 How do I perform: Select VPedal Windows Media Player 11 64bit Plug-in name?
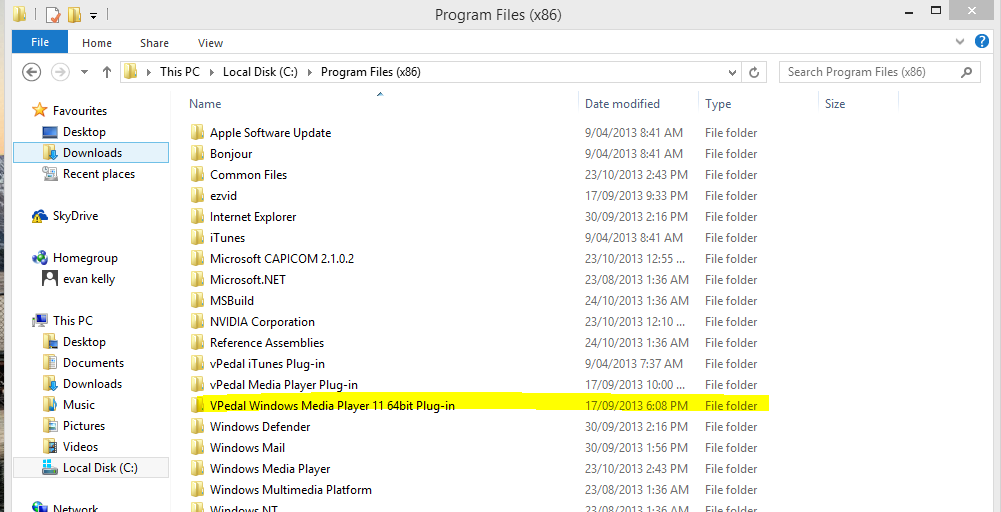point(332,406)
